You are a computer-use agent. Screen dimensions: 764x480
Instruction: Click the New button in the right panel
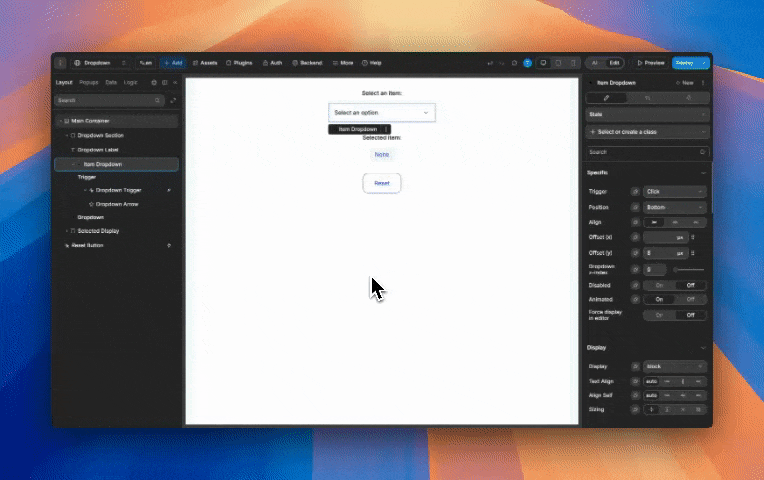point(685,83)
